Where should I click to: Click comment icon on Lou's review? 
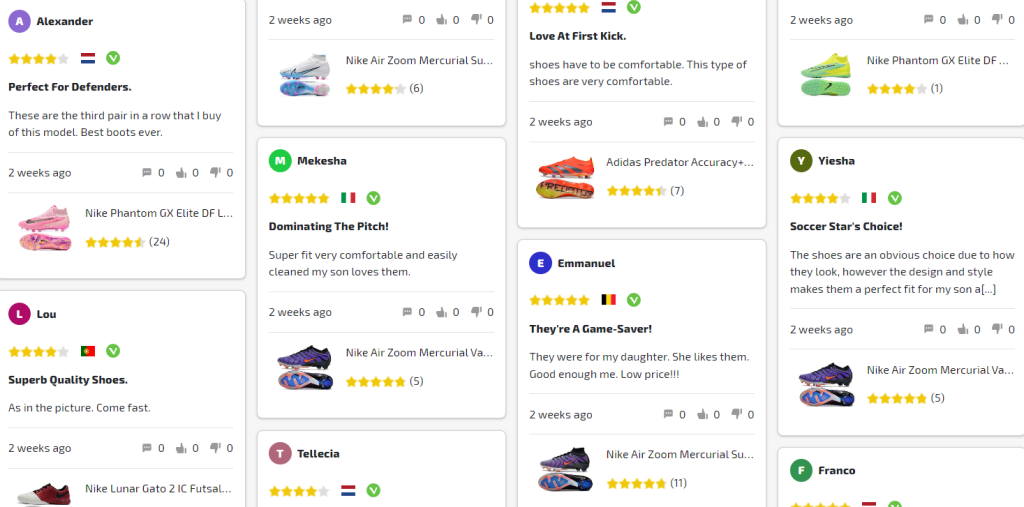[147, 448]
